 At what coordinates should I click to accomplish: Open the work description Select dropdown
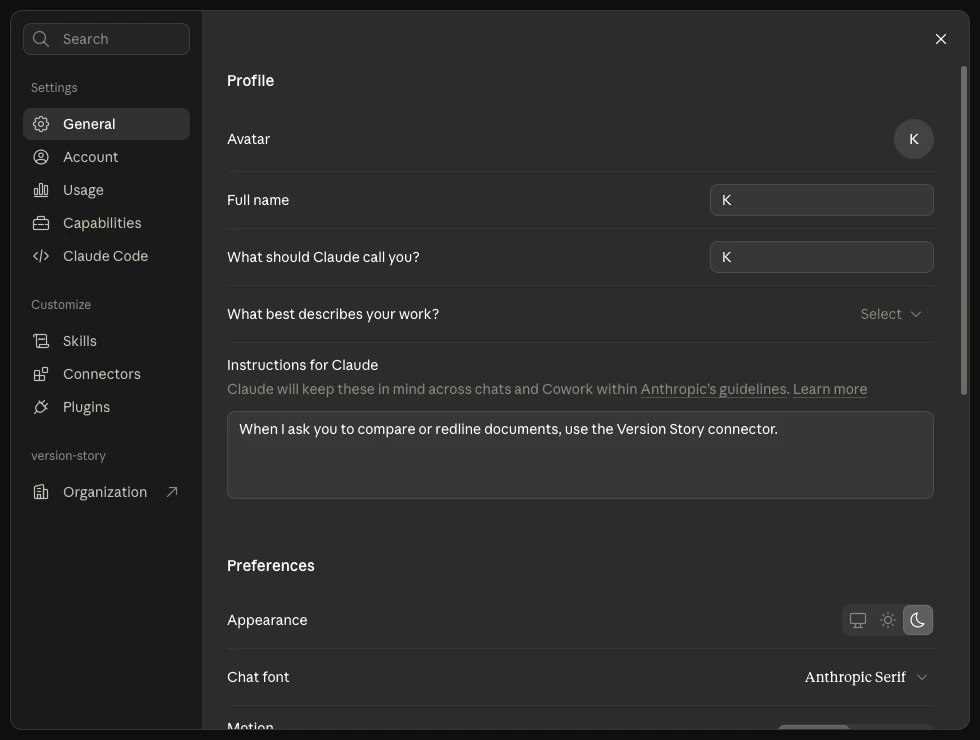point(891,314)
